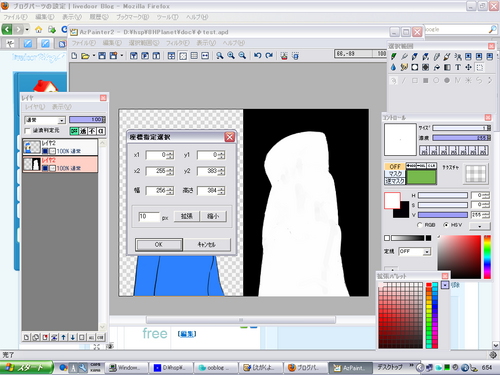Select the OFF mask mode button
This screenshot has height=375, width=500.
tap(395, 166)
